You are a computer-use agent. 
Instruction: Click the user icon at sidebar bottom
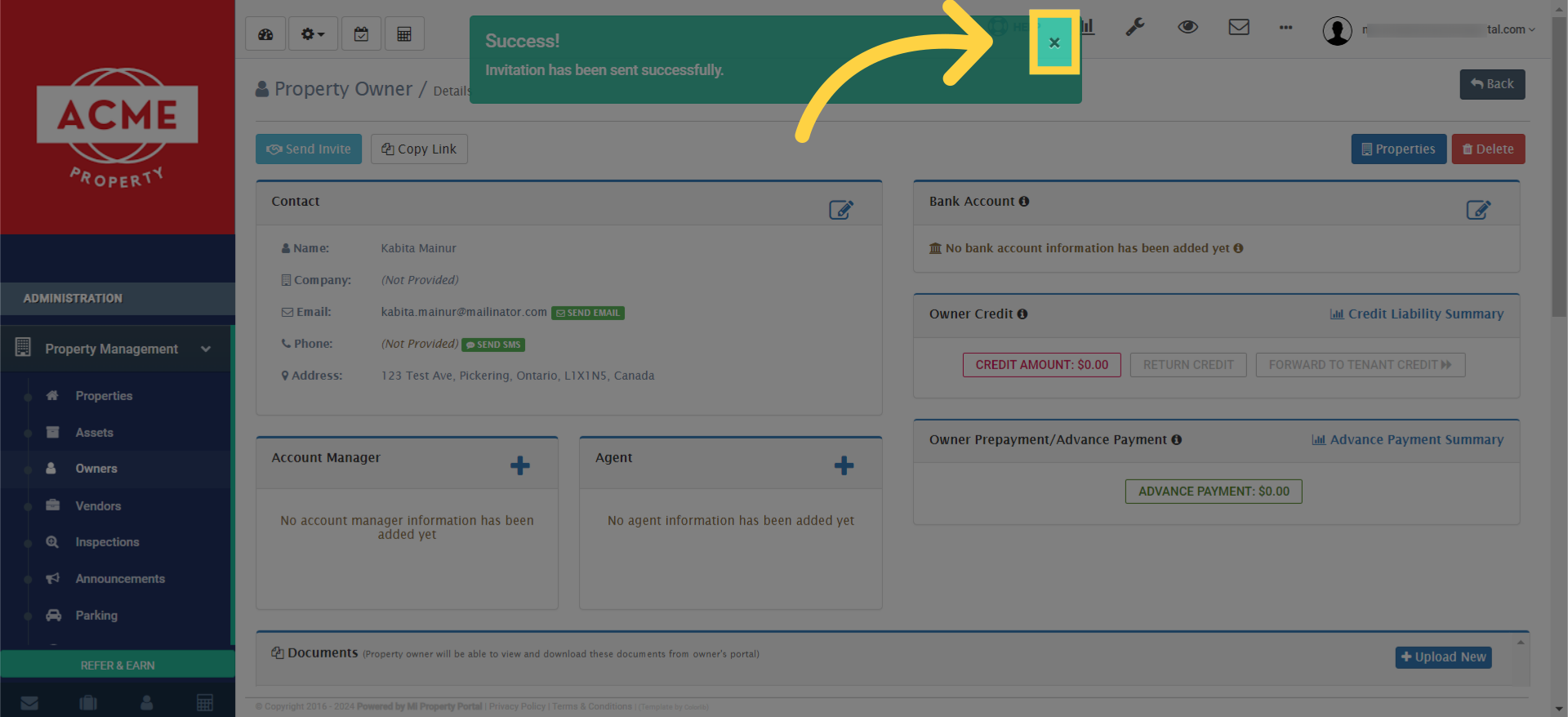click(147, 703)
